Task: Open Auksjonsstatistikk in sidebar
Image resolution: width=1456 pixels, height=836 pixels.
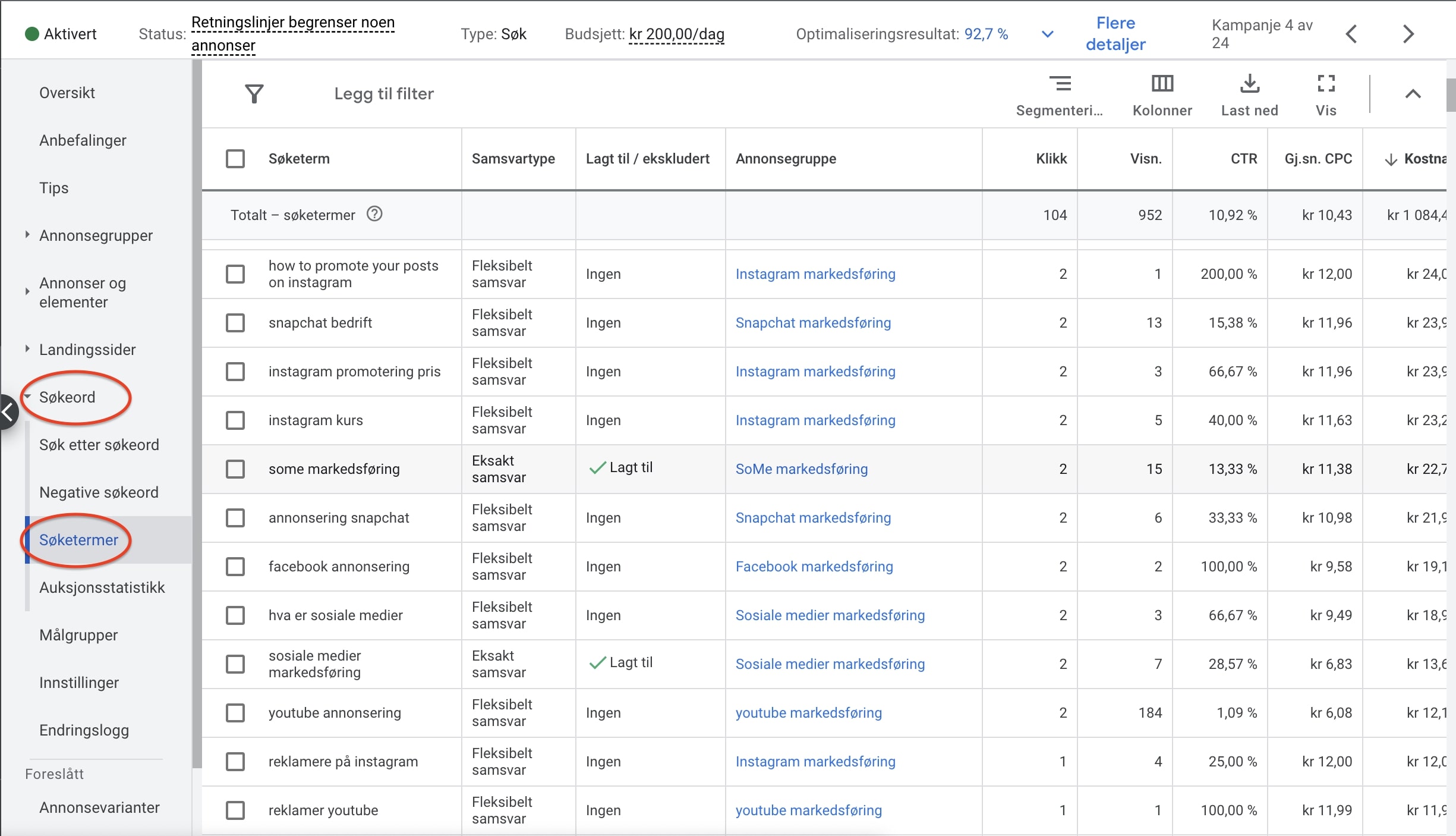Action: click(x=102, y=587)
